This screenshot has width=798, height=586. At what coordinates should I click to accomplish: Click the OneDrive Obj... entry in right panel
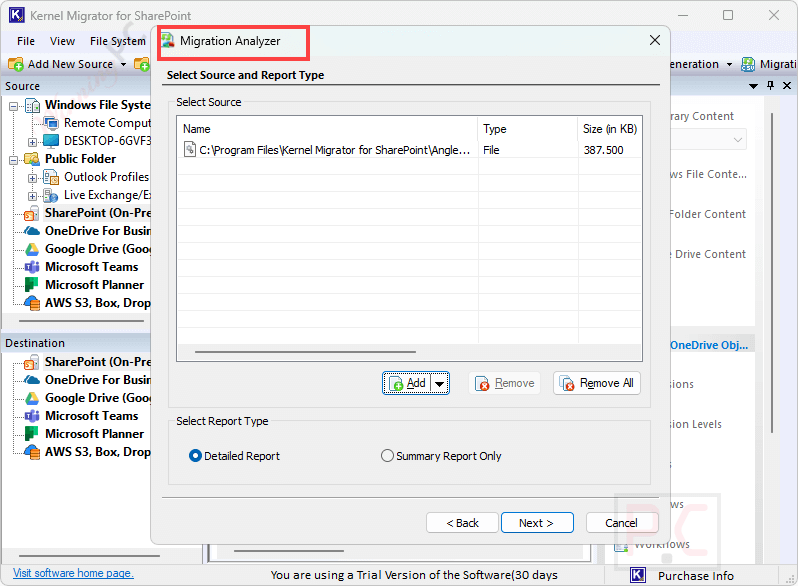click(x=709, y=345)
